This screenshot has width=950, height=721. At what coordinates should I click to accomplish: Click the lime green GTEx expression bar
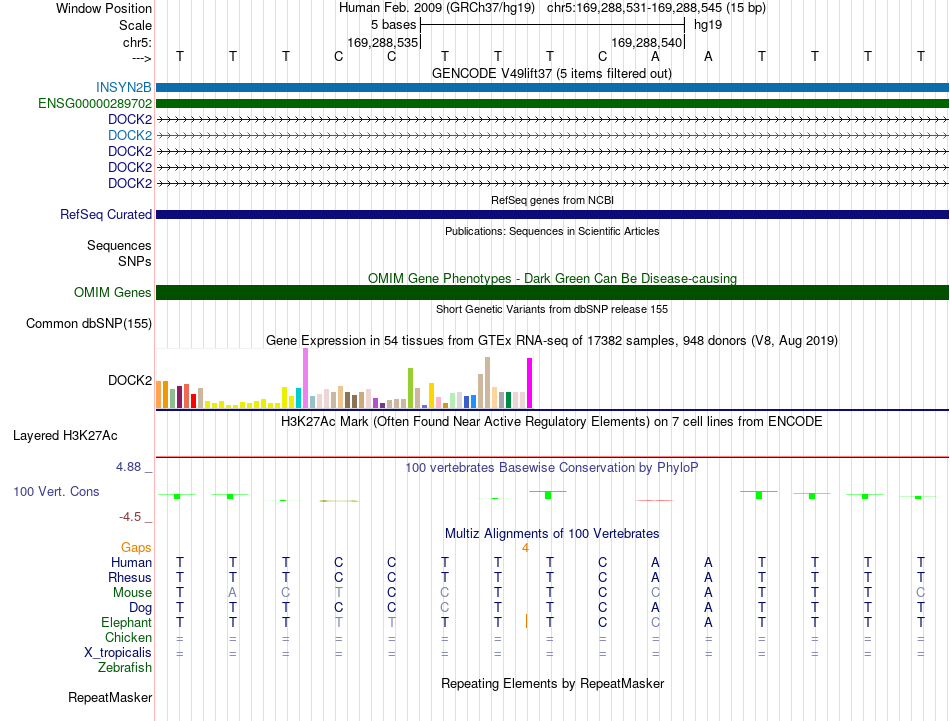pyautogui.click(x=410, y=388)
